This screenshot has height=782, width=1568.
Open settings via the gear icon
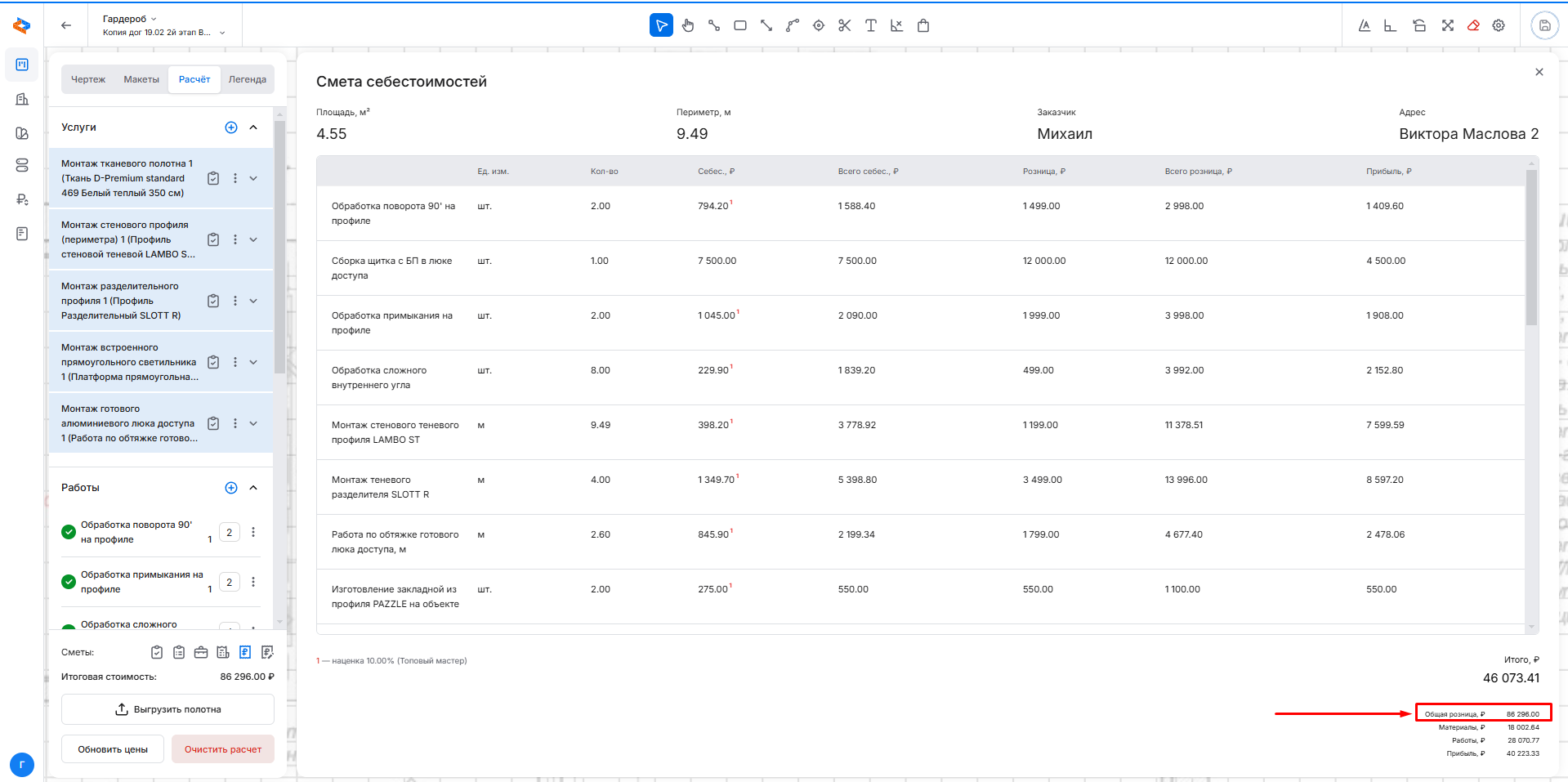click(1499, 25)
